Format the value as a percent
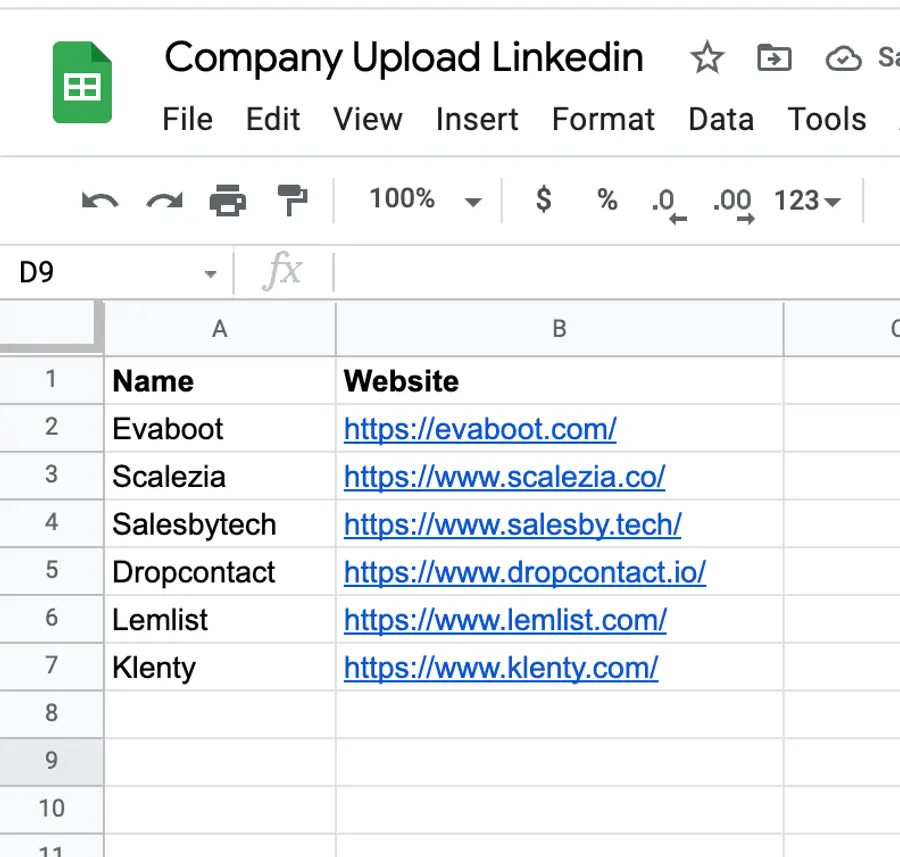This screenshot has height=857, width=900. (606, 200)
